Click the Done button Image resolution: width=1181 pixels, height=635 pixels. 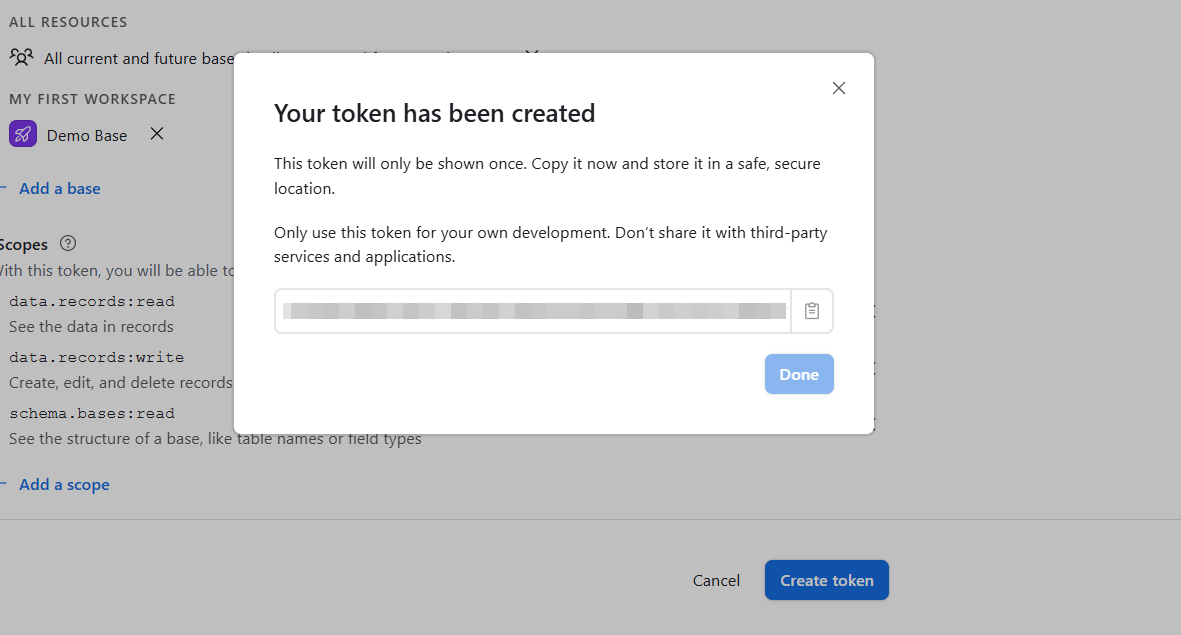(799, 374)
